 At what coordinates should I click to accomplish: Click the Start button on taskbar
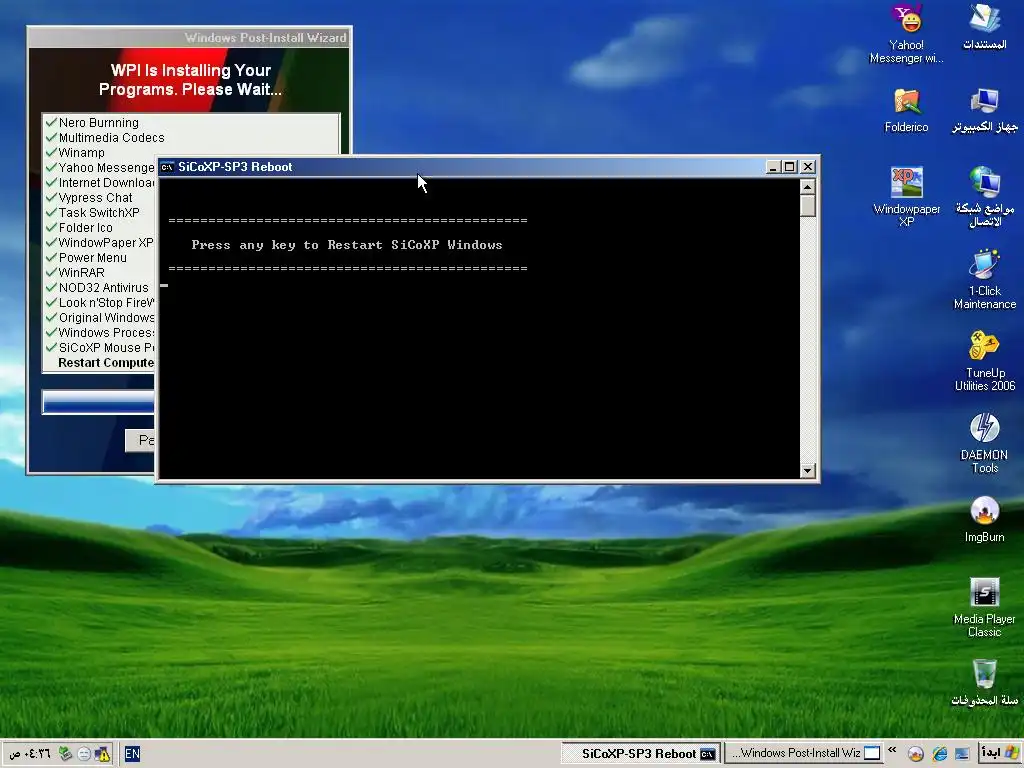pyautogui.click(x=999, y=753)
